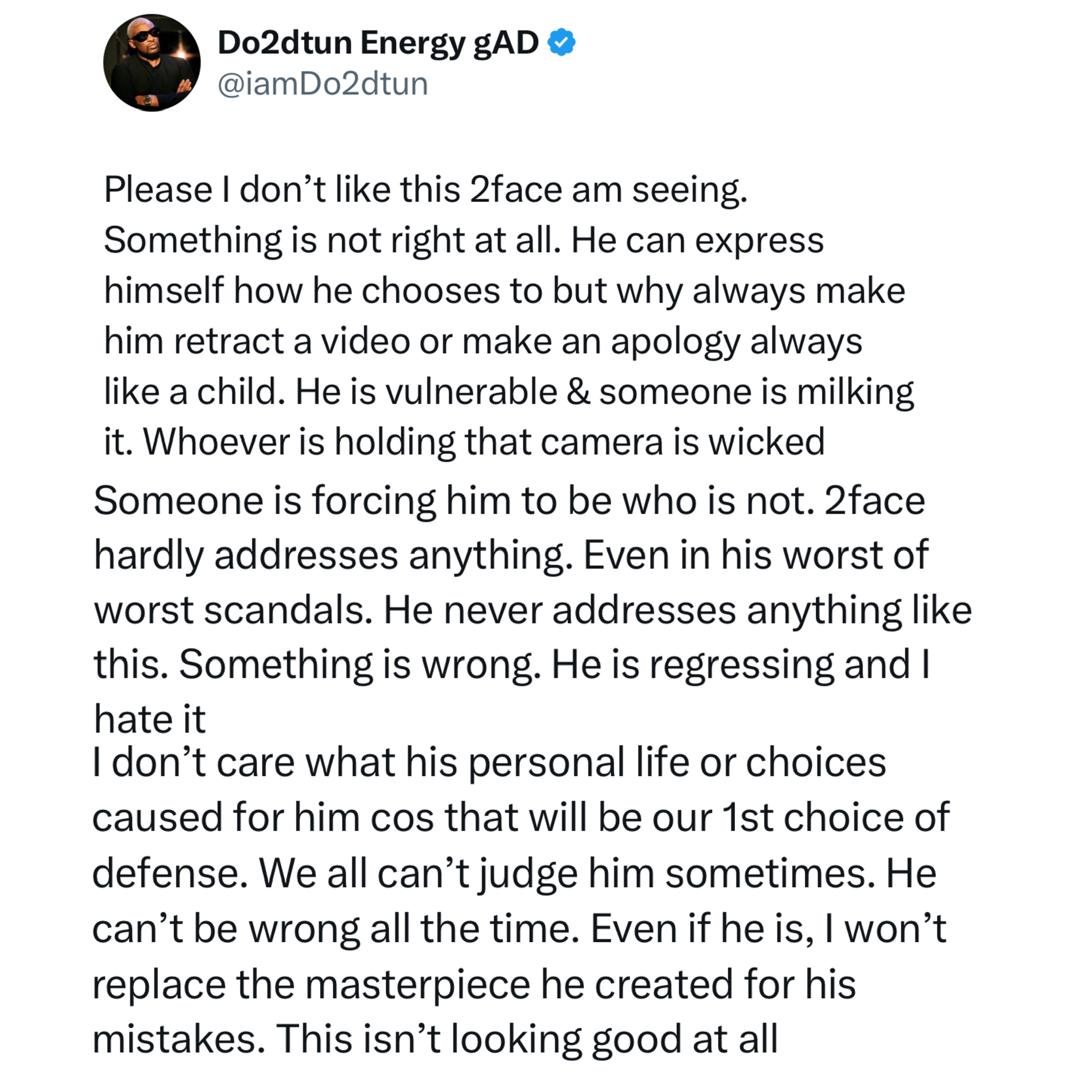This screenshot has width=1080, height=1080.
Task: Open the @iamDo2dtun handle link
Action: (x=322, y=84)
